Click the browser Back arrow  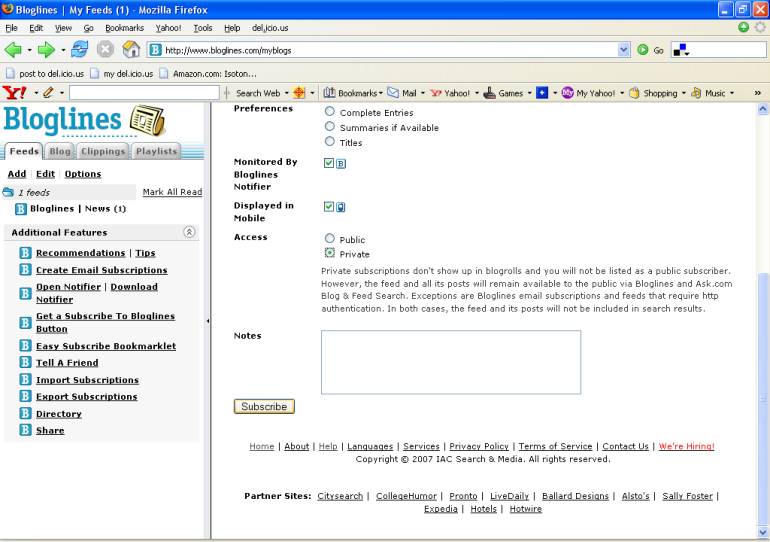click(13, 50)
